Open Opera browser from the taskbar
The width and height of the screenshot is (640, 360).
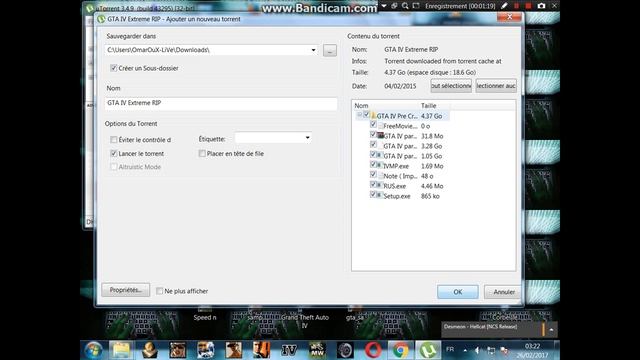[373, 350]
